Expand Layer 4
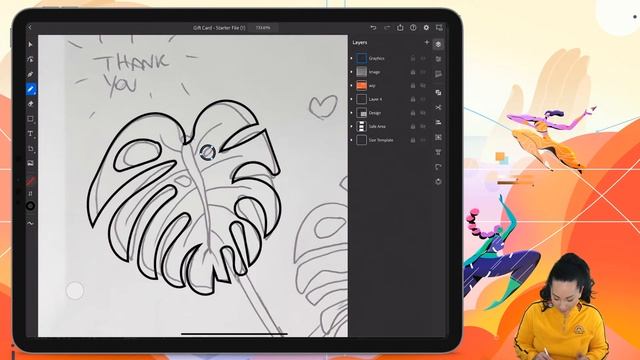The width and height of the screenshot is (640, 360). [x=351, y=99]
